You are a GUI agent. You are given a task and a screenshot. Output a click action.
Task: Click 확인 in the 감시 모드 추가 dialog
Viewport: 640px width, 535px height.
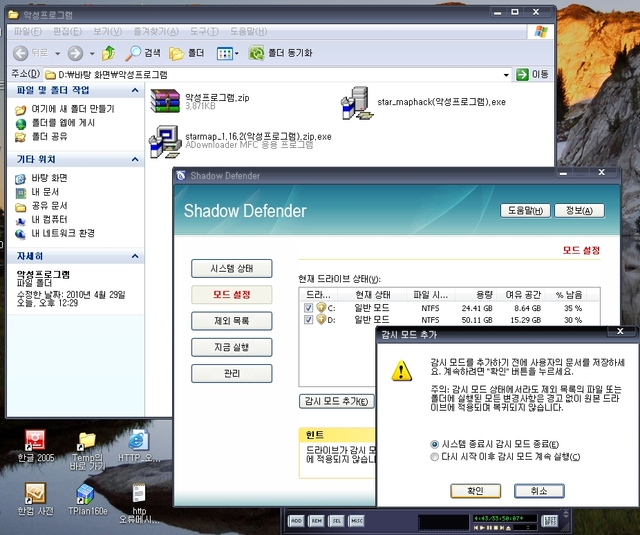click(x=475, y=491)
